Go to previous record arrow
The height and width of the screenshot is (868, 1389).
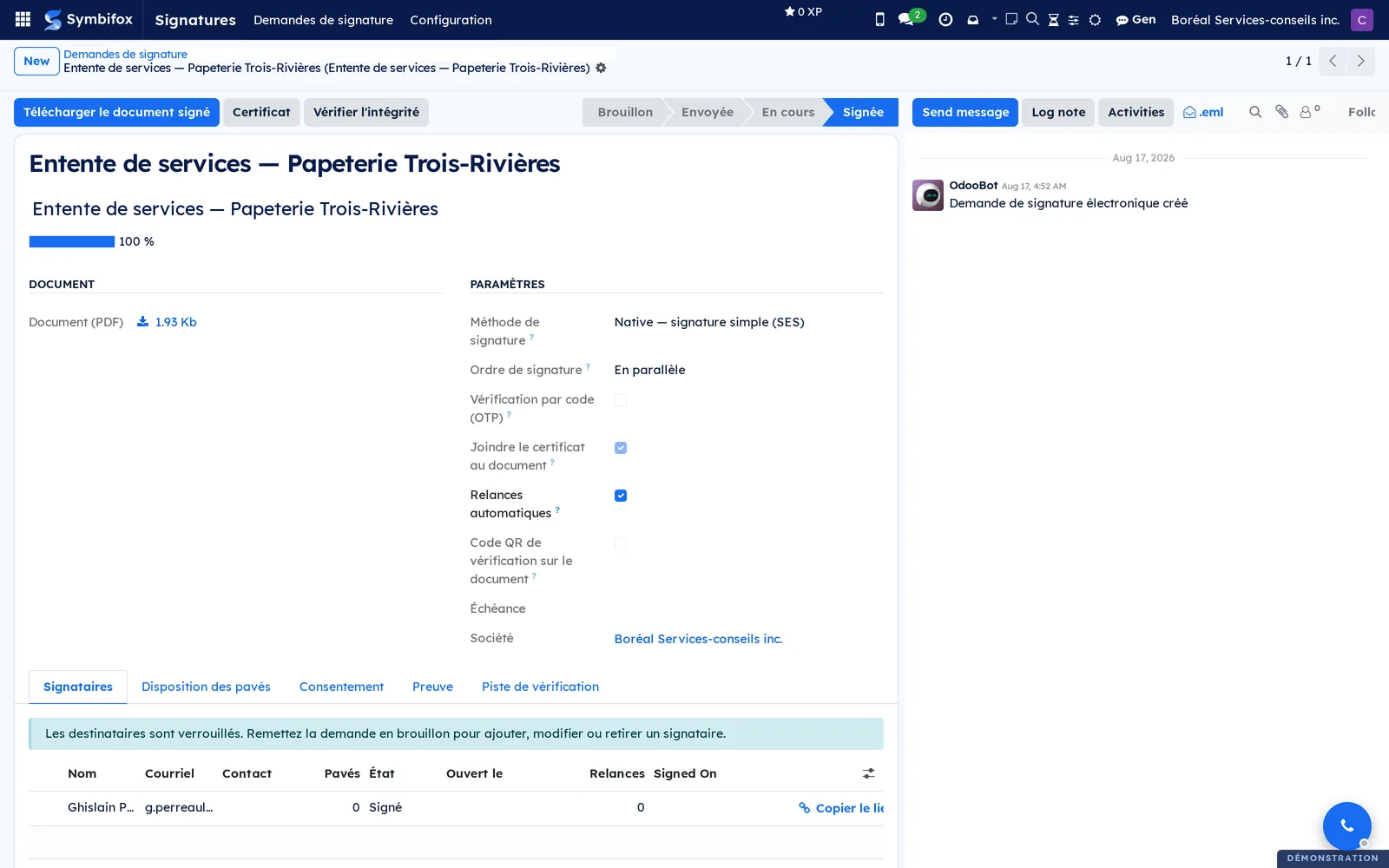[1333, 61]
